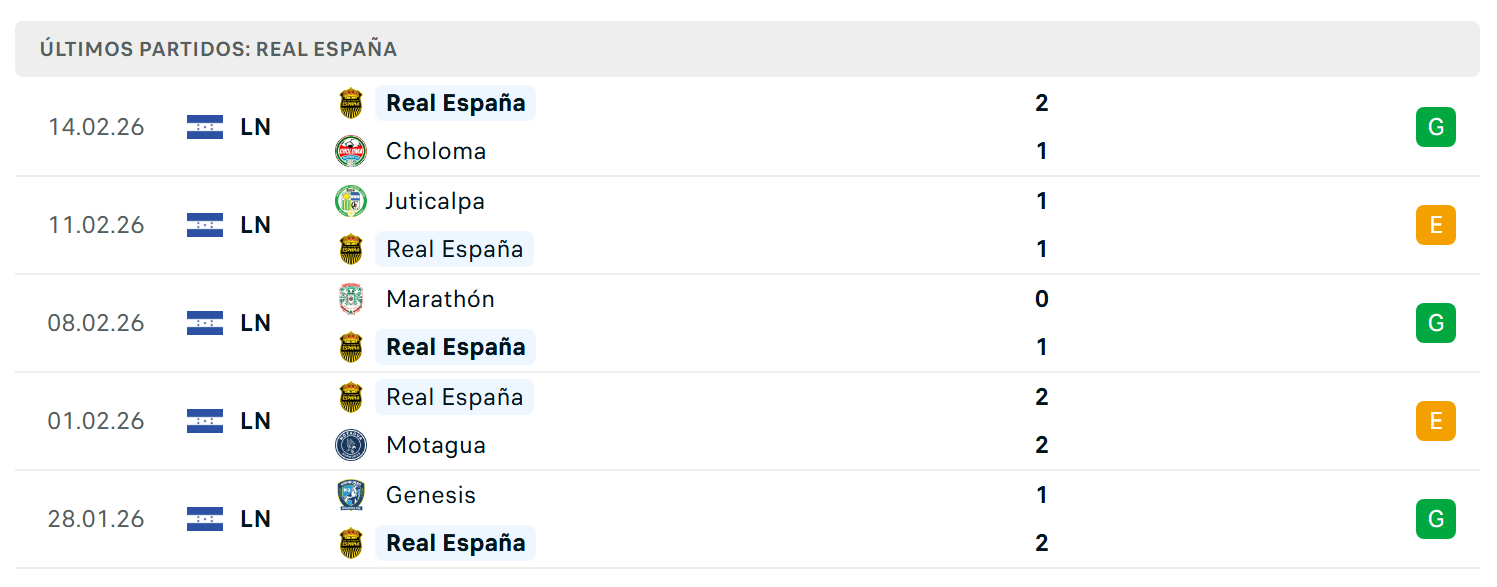This screenshot has height=587, width=1497.
Task: Click the Genesis team name
Action: tap(431, 495)
